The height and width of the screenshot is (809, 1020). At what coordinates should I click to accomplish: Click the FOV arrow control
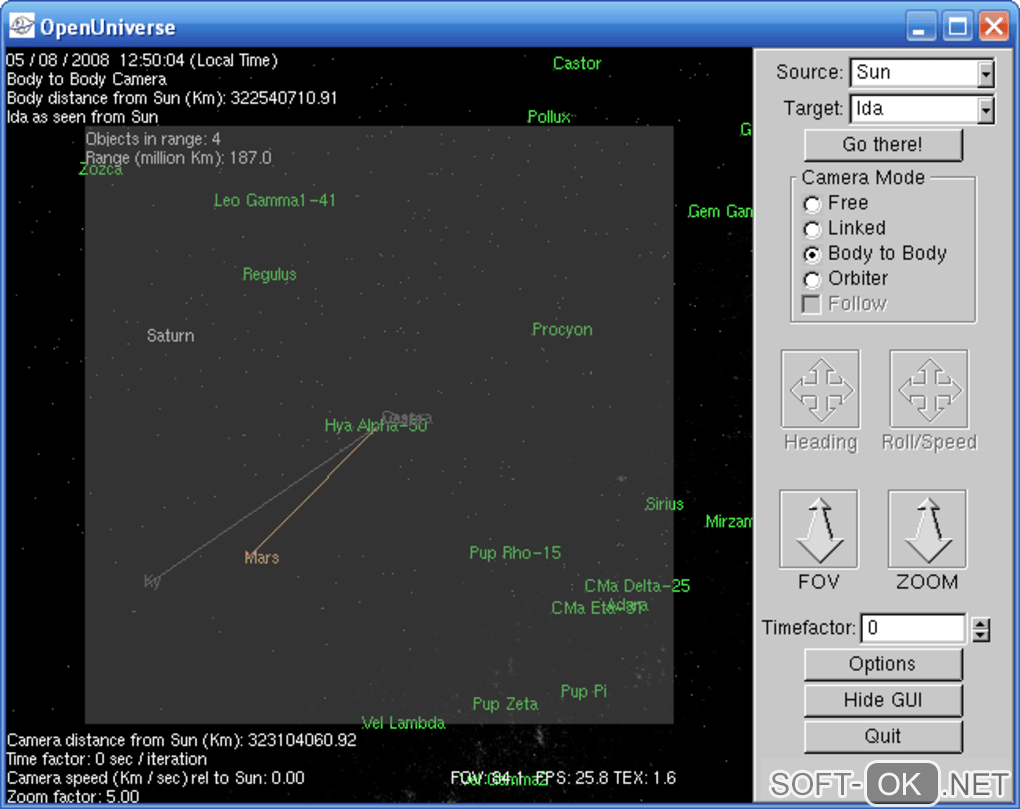click(x=819, y=529)
